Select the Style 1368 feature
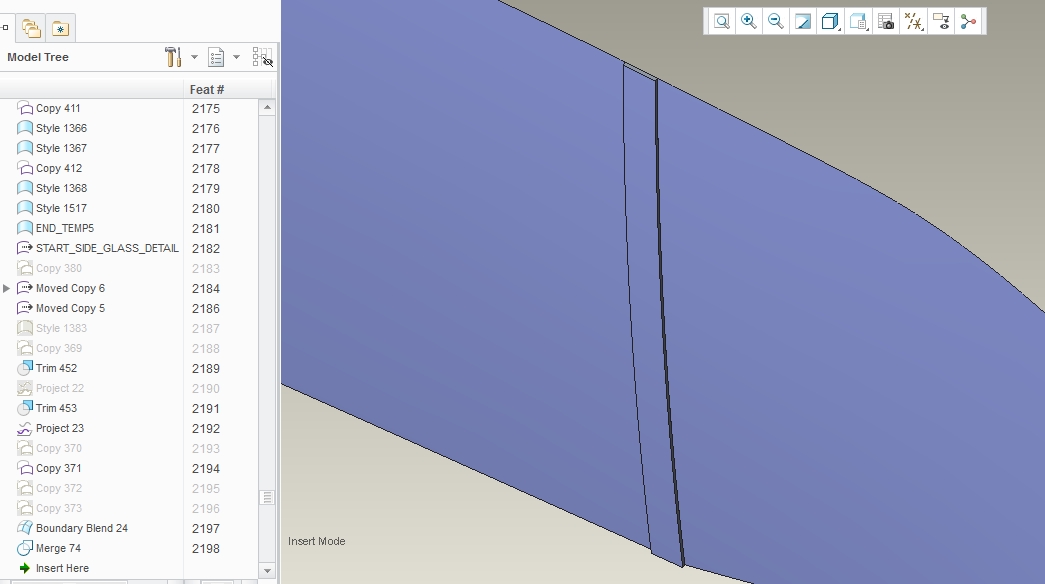This screenshot has width=1045, height=584. coord(61,188)
